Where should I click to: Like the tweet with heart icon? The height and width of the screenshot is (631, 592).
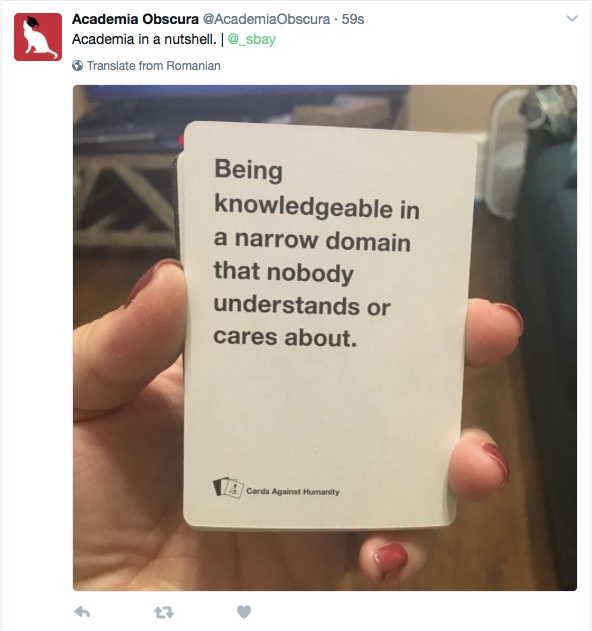244,612
